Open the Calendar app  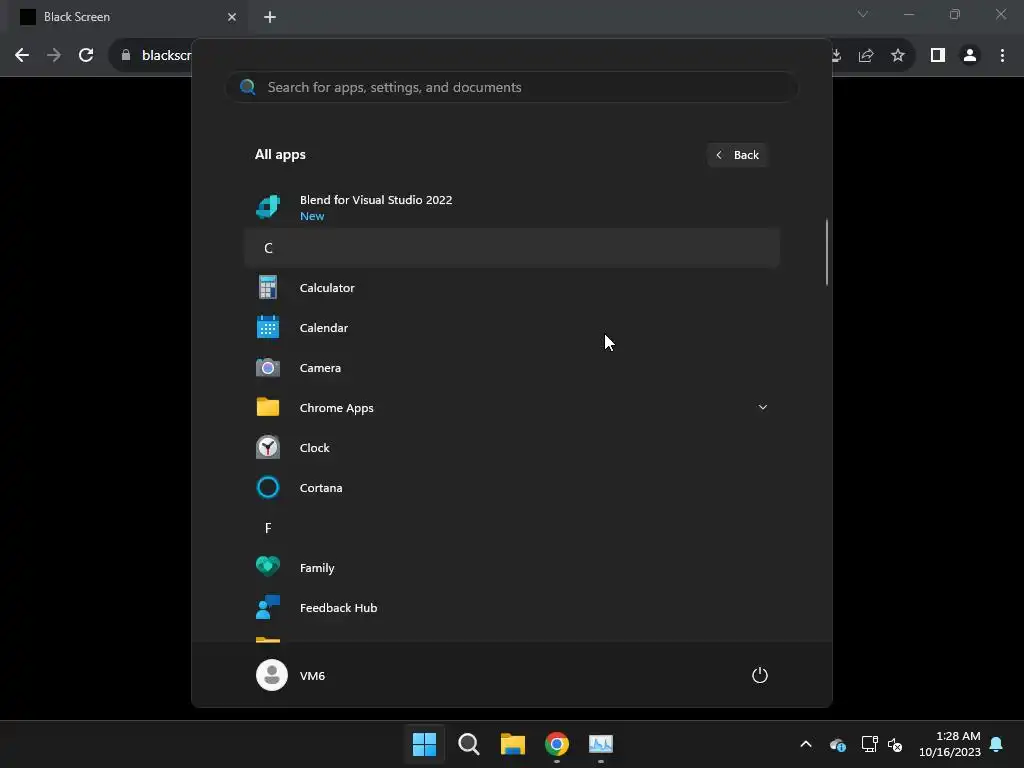pos(511,327)
